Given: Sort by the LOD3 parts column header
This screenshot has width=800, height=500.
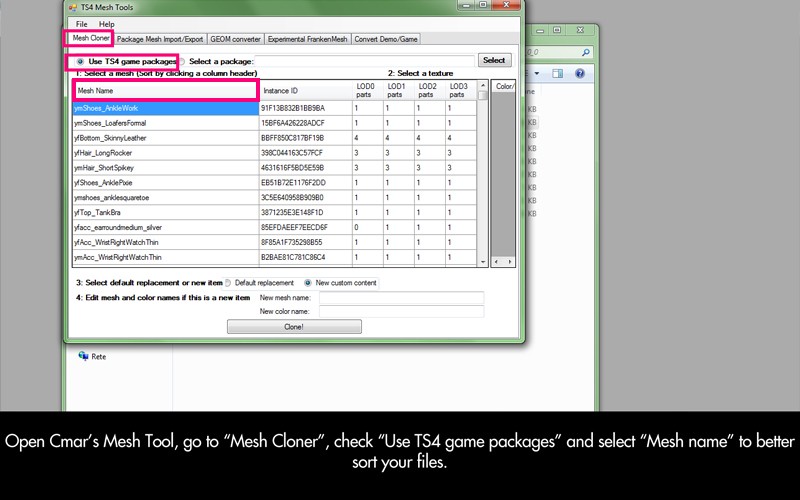Looking at the screenshot, I should [x=461, y=90].
